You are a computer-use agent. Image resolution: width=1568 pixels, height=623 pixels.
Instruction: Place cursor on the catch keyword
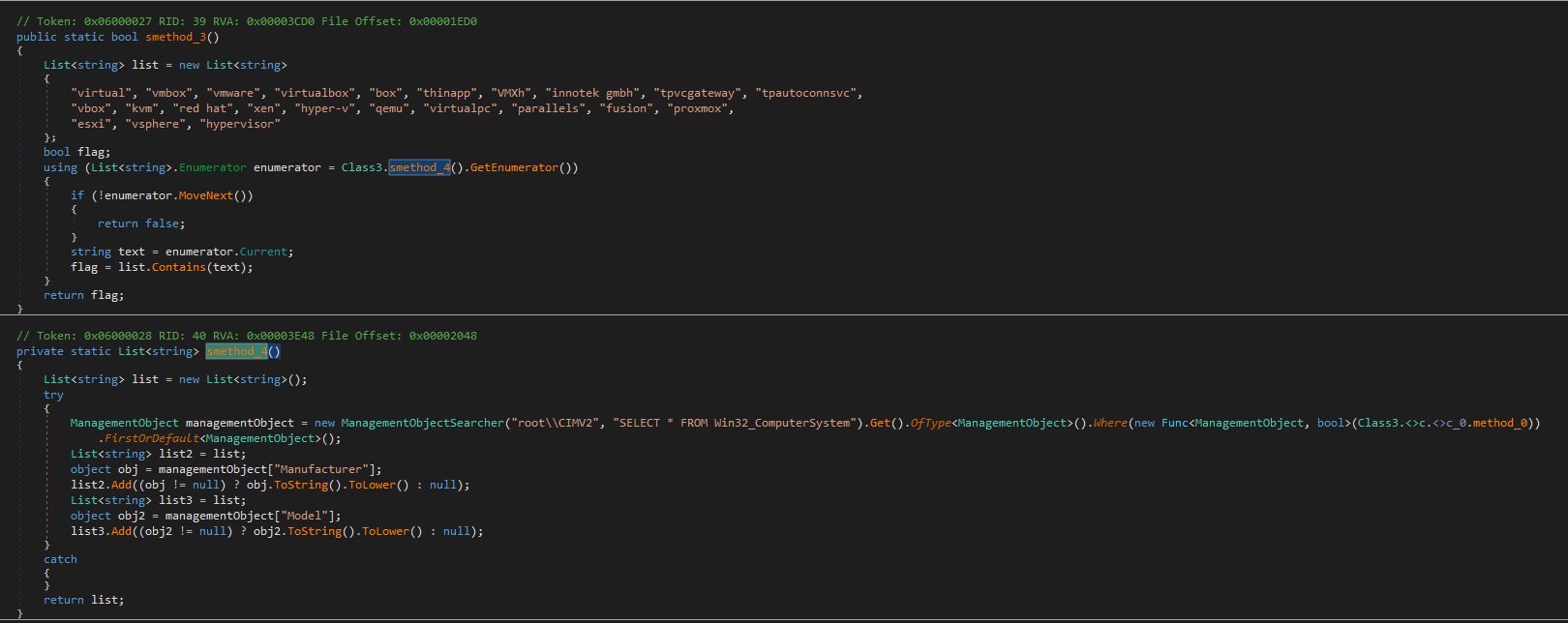pyautogui.click(x=60, y=559)
